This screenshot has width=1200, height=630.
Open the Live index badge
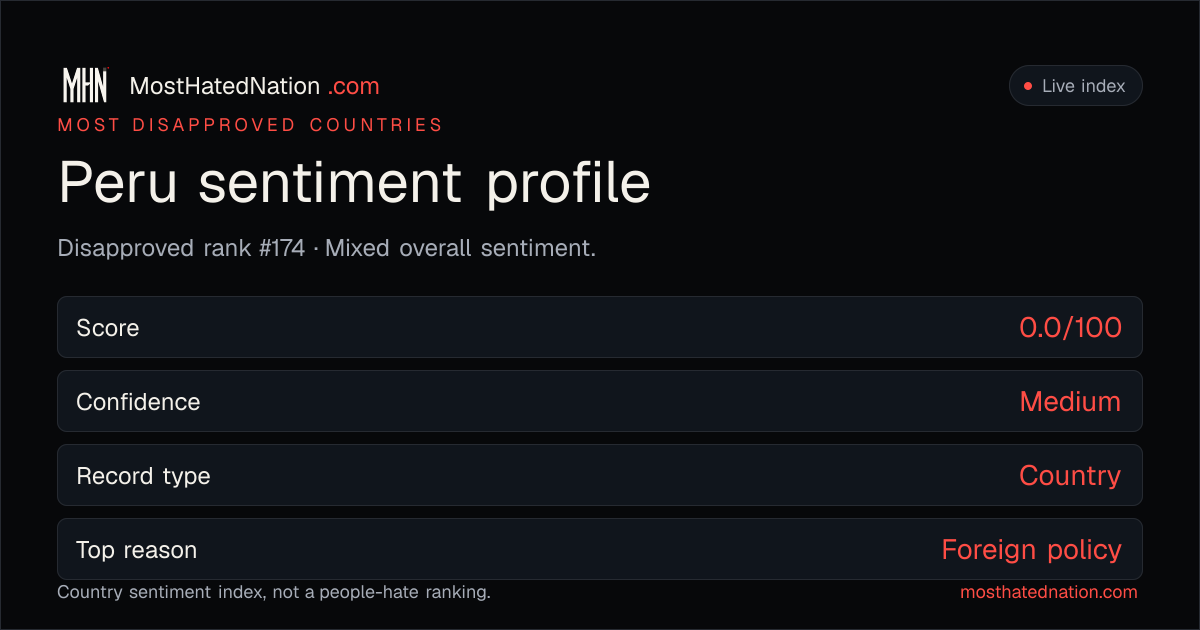(1075, 86)
